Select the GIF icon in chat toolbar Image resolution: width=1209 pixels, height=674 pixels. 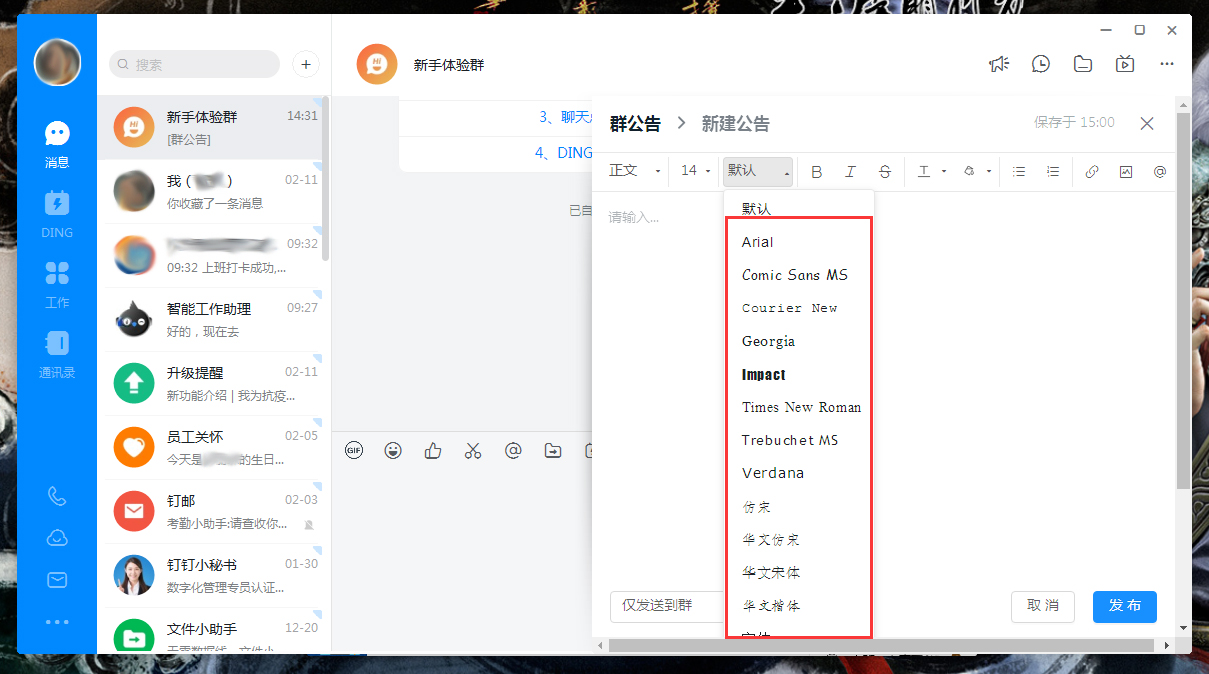pyautogui.click(x=353, y=450)
